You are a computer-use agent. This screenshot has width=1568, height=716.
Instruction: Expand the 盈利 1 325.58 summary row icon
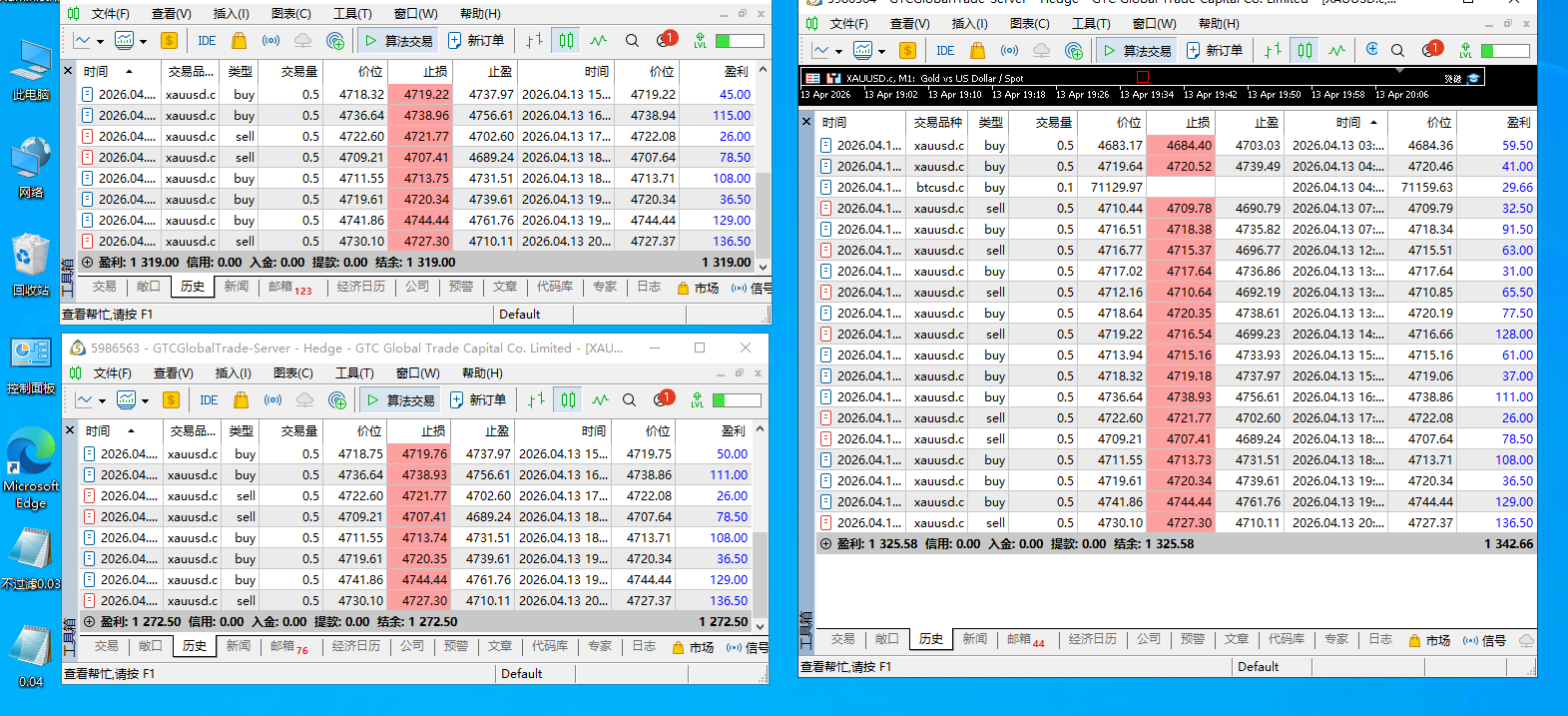tap(825, 544)
